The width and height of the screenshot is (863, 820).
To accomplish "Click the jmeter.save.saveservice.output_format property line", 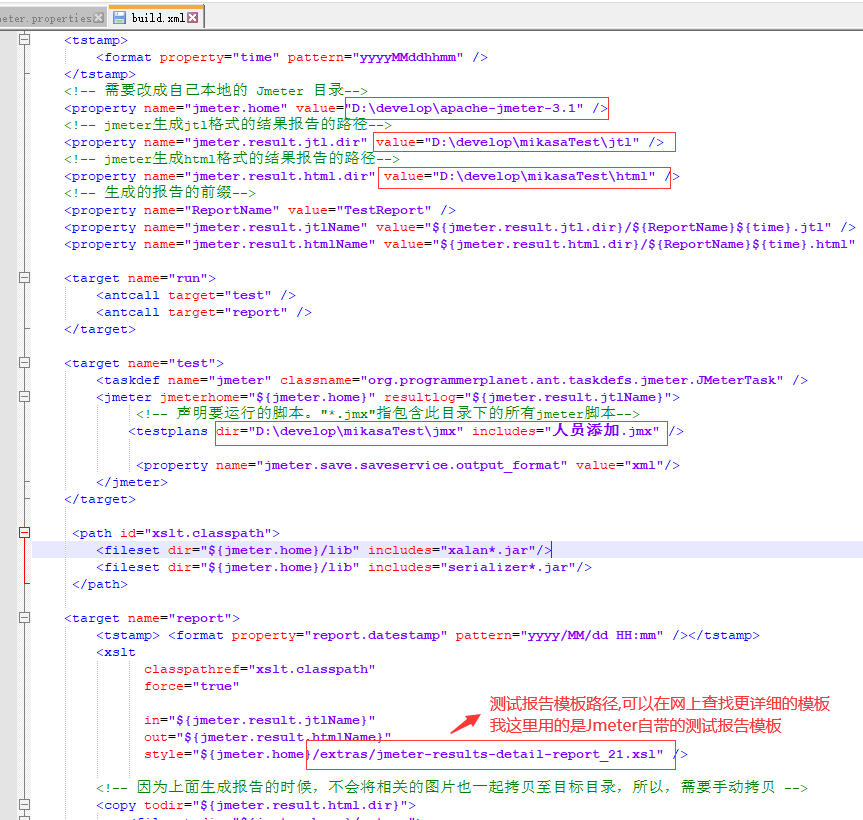I will 408,466.
